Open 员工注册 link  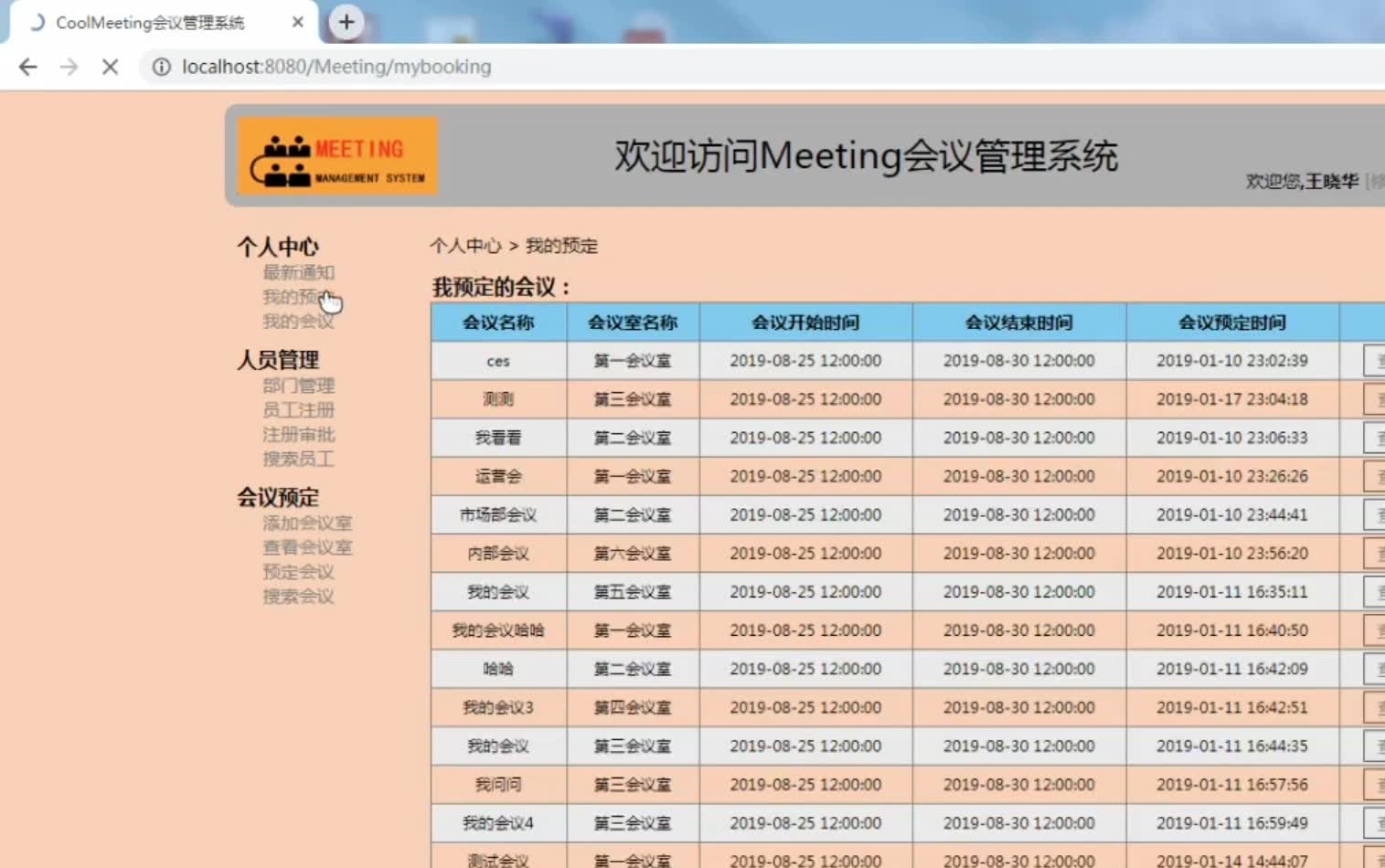click(x=298, y=410)
